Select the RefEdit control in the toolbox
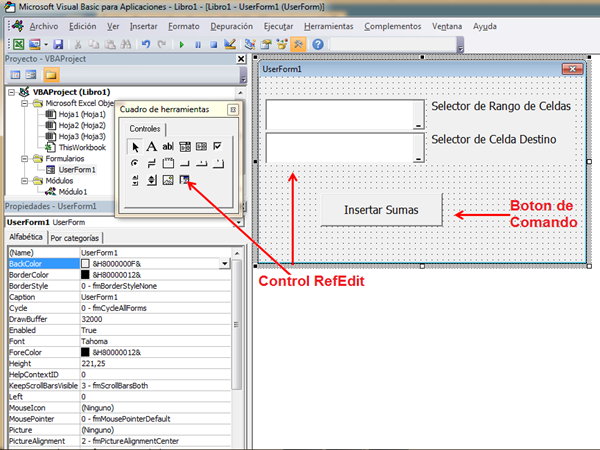The height and width of the screenshot is (450, 600). pyautogui.click(x=185, y=180)
